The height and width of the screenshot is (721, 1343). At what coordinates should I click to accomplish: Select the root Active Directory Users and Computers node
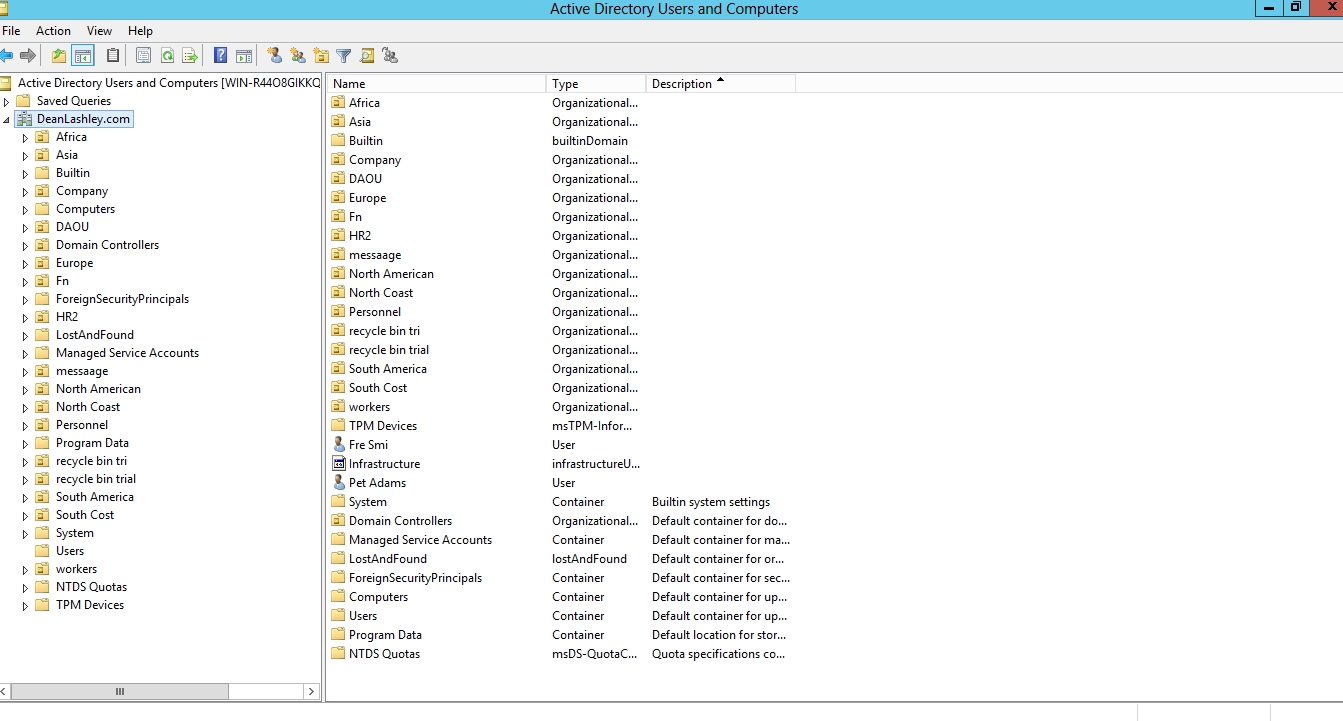[168, 83]
